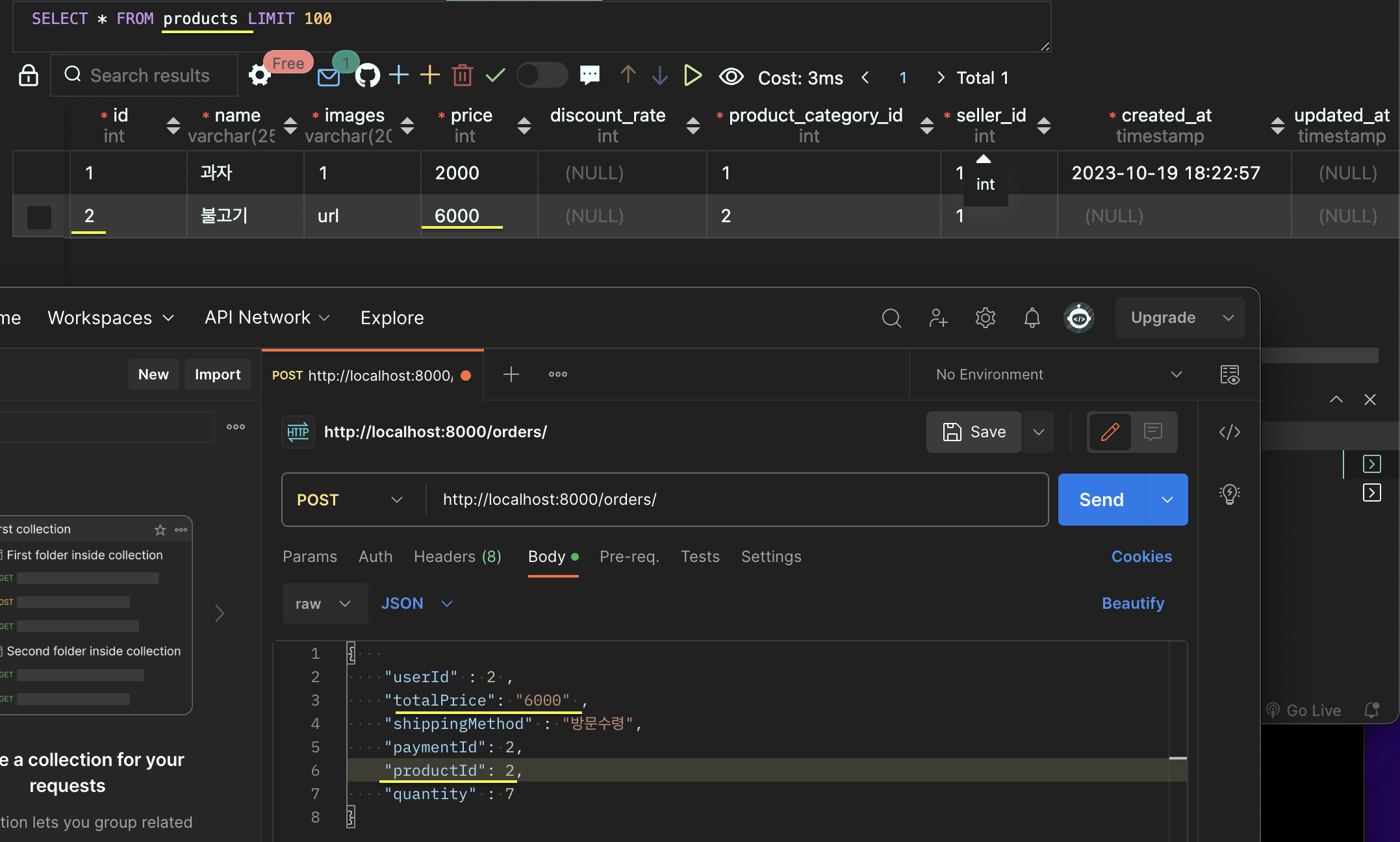Click the red trash delete icon
This screenshot has width=1400, height=842.
(463, 76)
